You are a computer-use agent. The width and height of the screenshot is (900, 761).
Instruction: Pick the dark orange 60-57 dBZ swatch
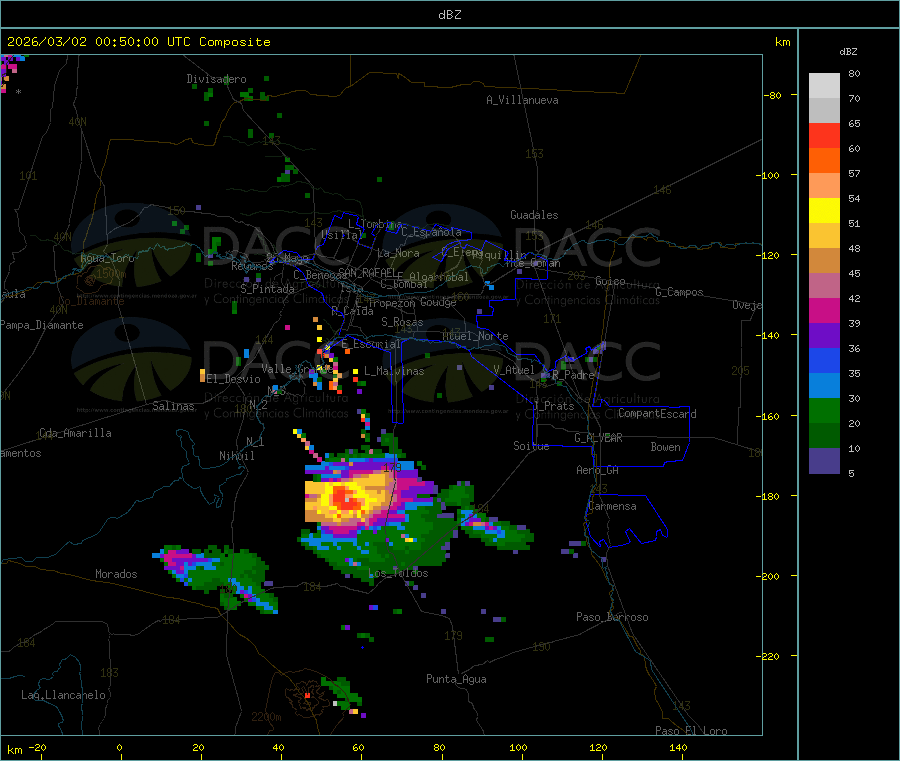[x=824, y=161]
